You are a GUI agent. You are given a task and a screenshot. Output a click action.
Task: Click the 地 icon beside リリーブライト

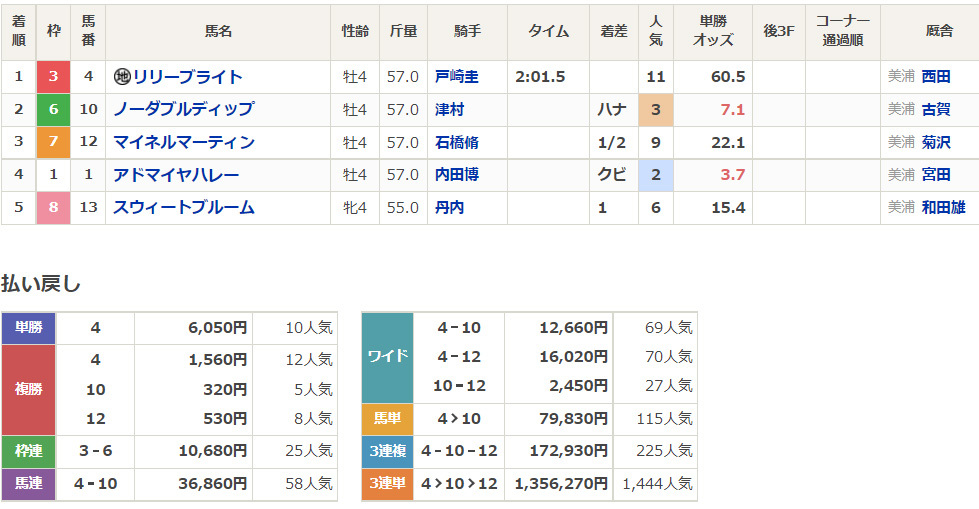click(x=122, y=77)
